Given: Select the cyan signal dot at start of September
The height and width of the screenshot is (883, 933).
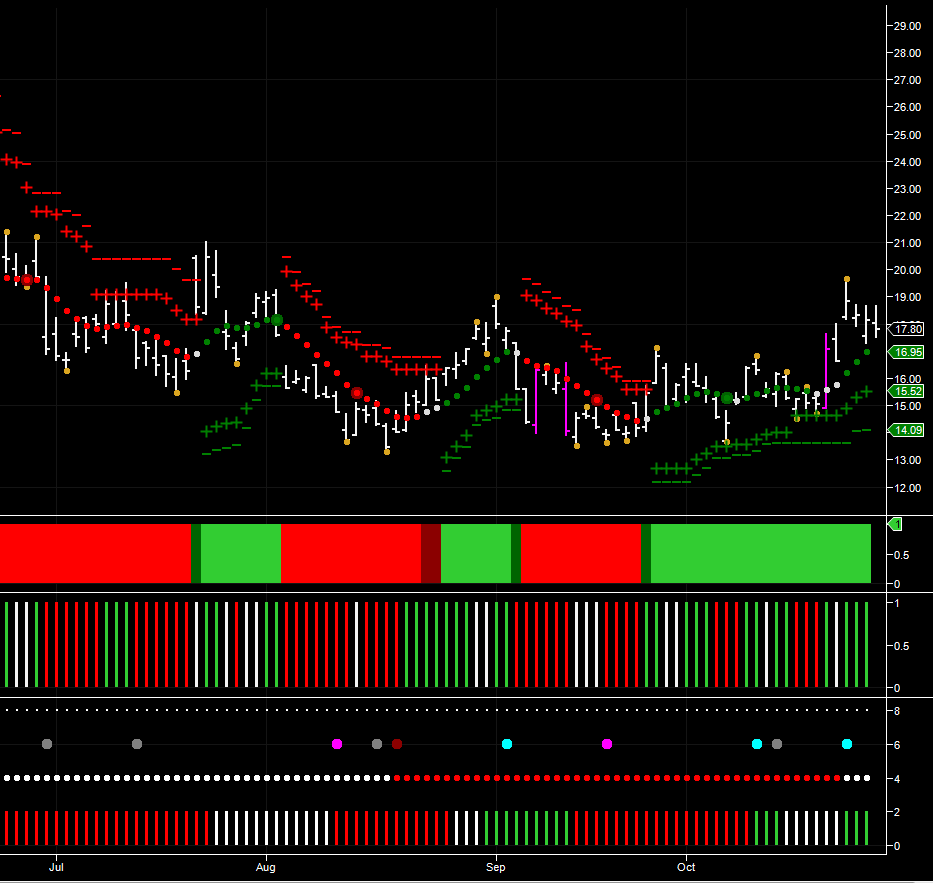Looking at the screenshot, I should point(507,744).
